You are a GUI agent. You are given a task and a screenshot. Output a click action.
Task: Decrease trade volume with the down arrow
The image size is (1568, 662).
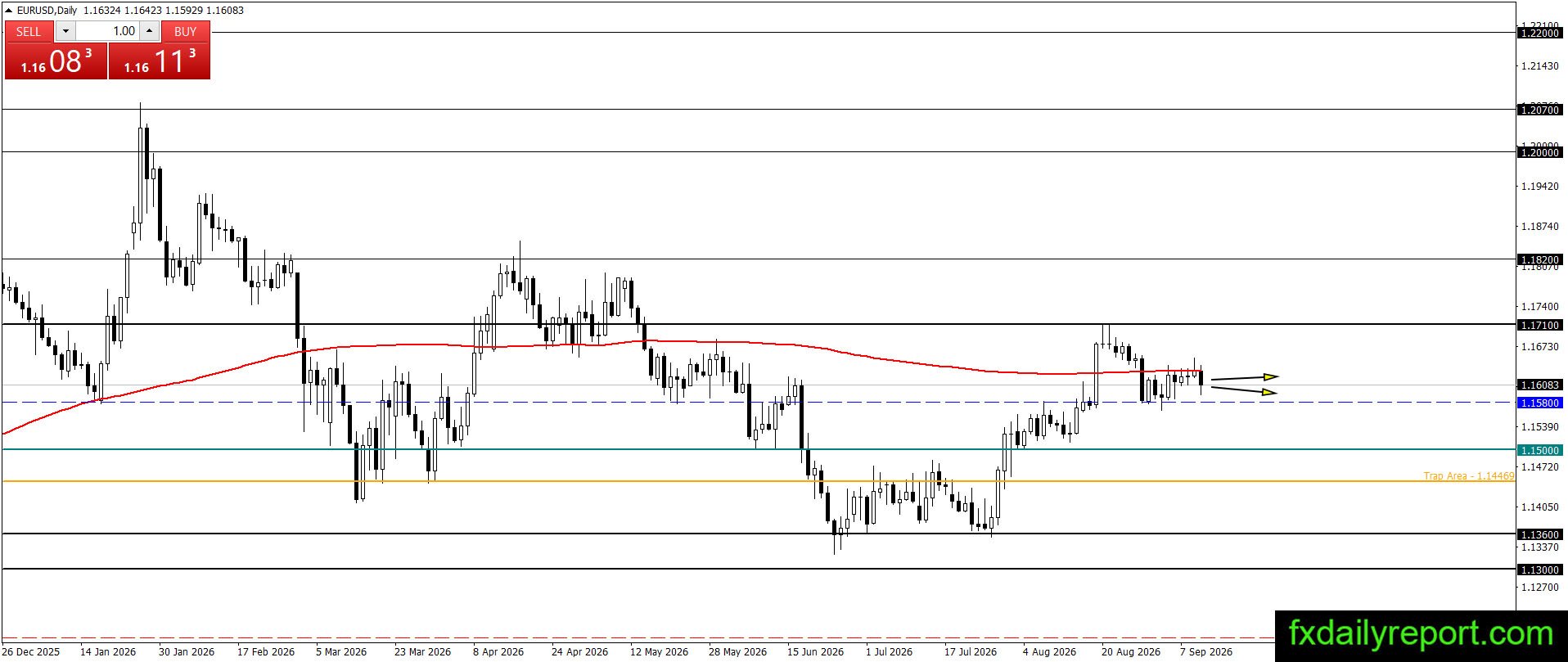pos(65,31)
